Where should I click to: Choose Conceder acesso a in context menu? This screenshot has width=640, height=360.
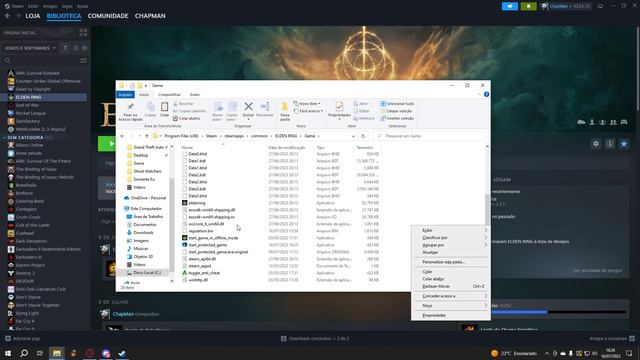(x=451, y=296)
